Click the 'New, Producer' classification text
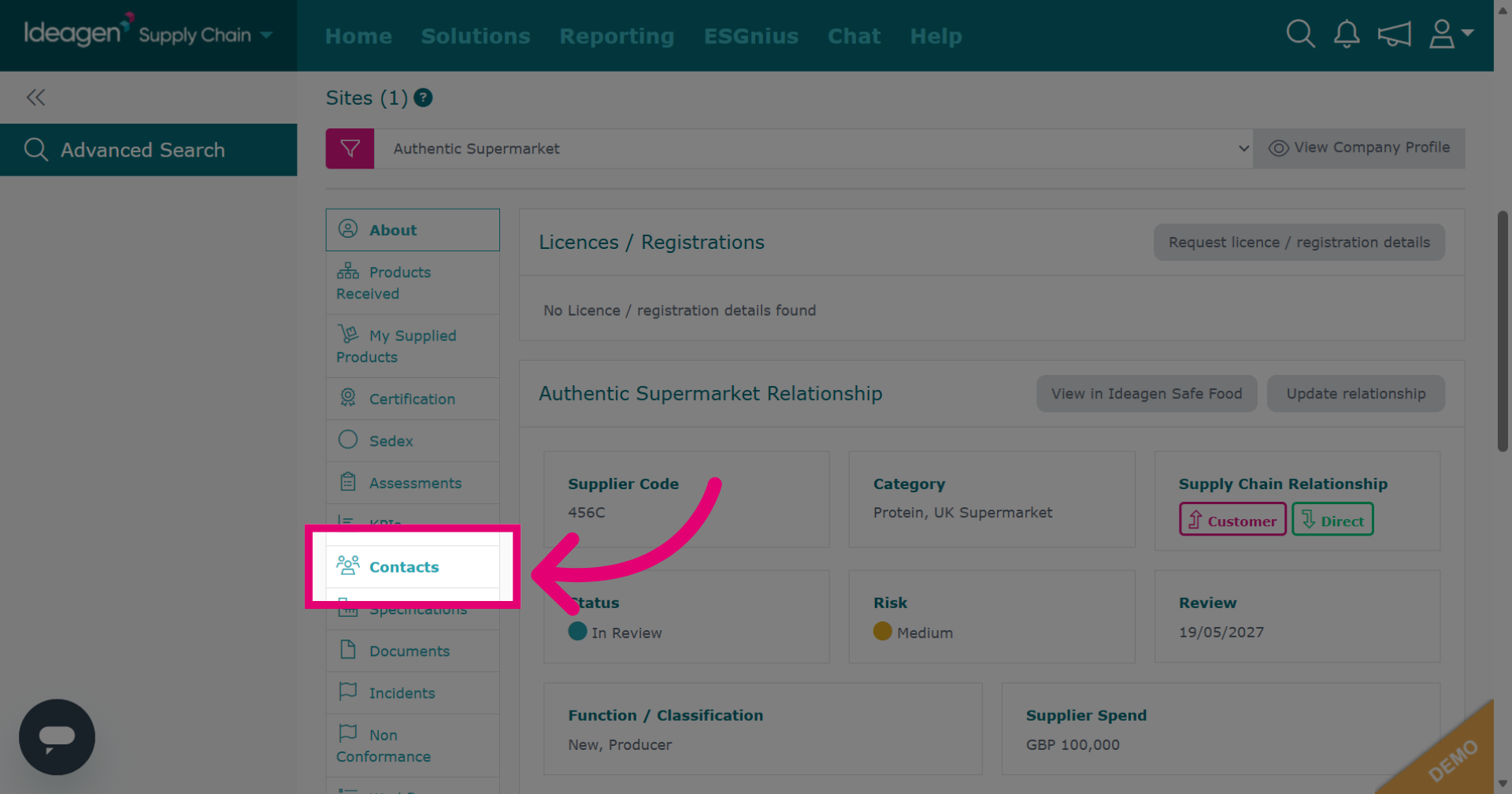The height and width of the screenshot is (794, 1512). (620, 745)
